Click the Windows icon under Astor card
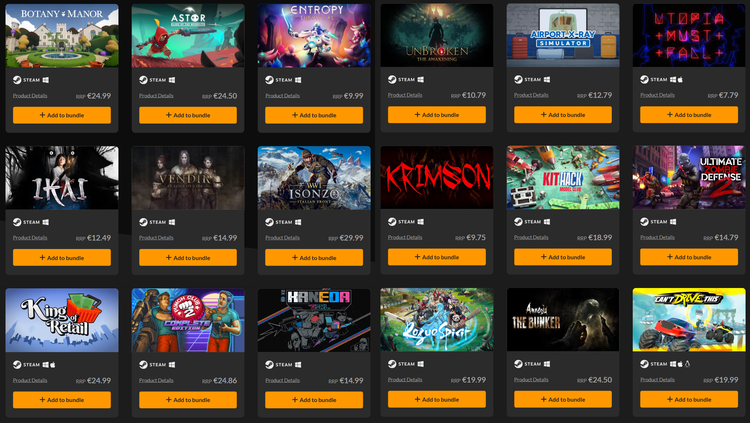The width and height of the screenshot is (750, 423). [x=172, y=80]
